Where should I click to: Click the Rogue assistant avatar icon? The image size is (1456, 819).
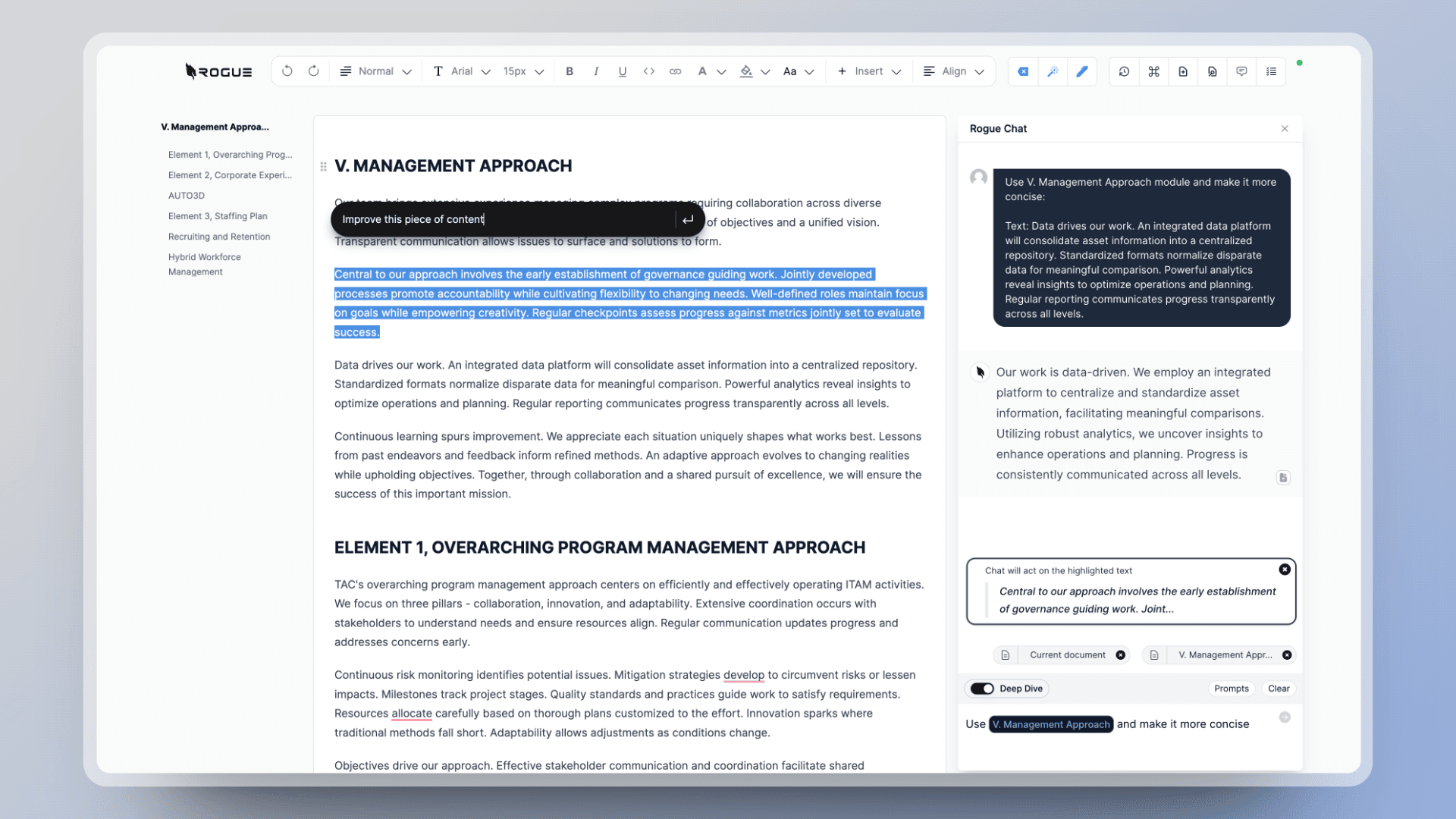coord(980,372)
